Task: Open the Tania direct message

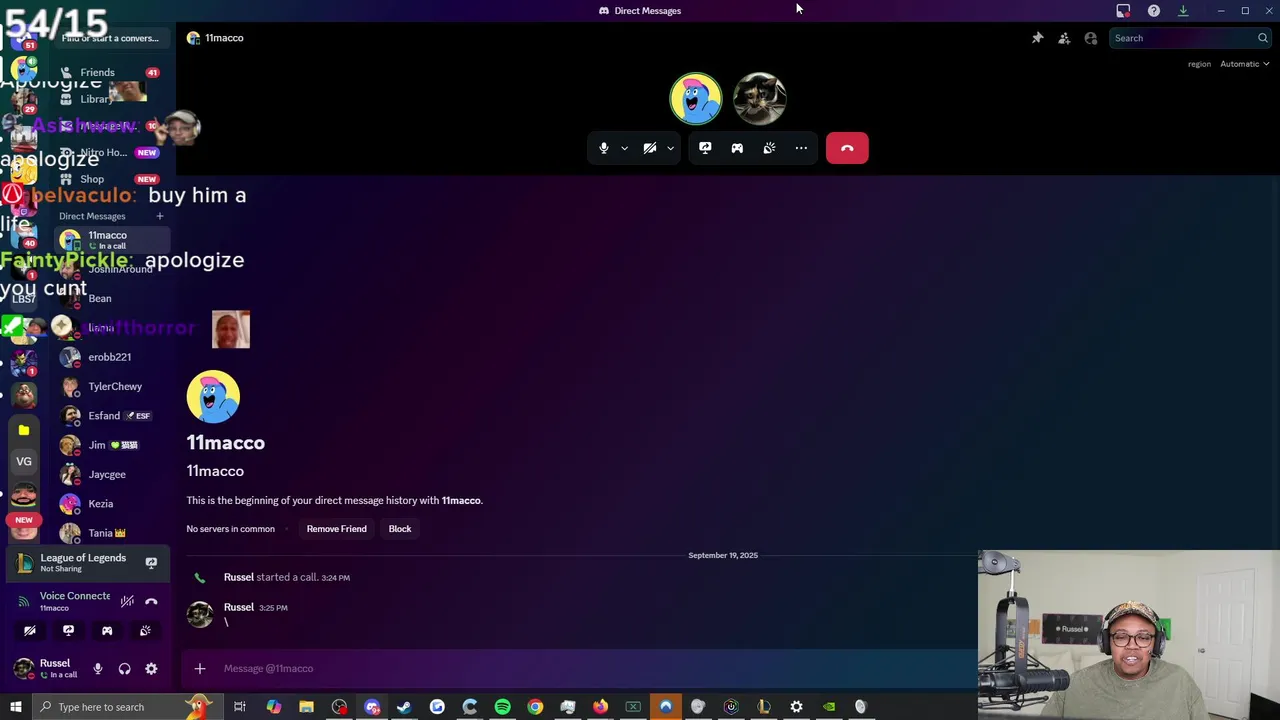Action: [x=112, y=533]
